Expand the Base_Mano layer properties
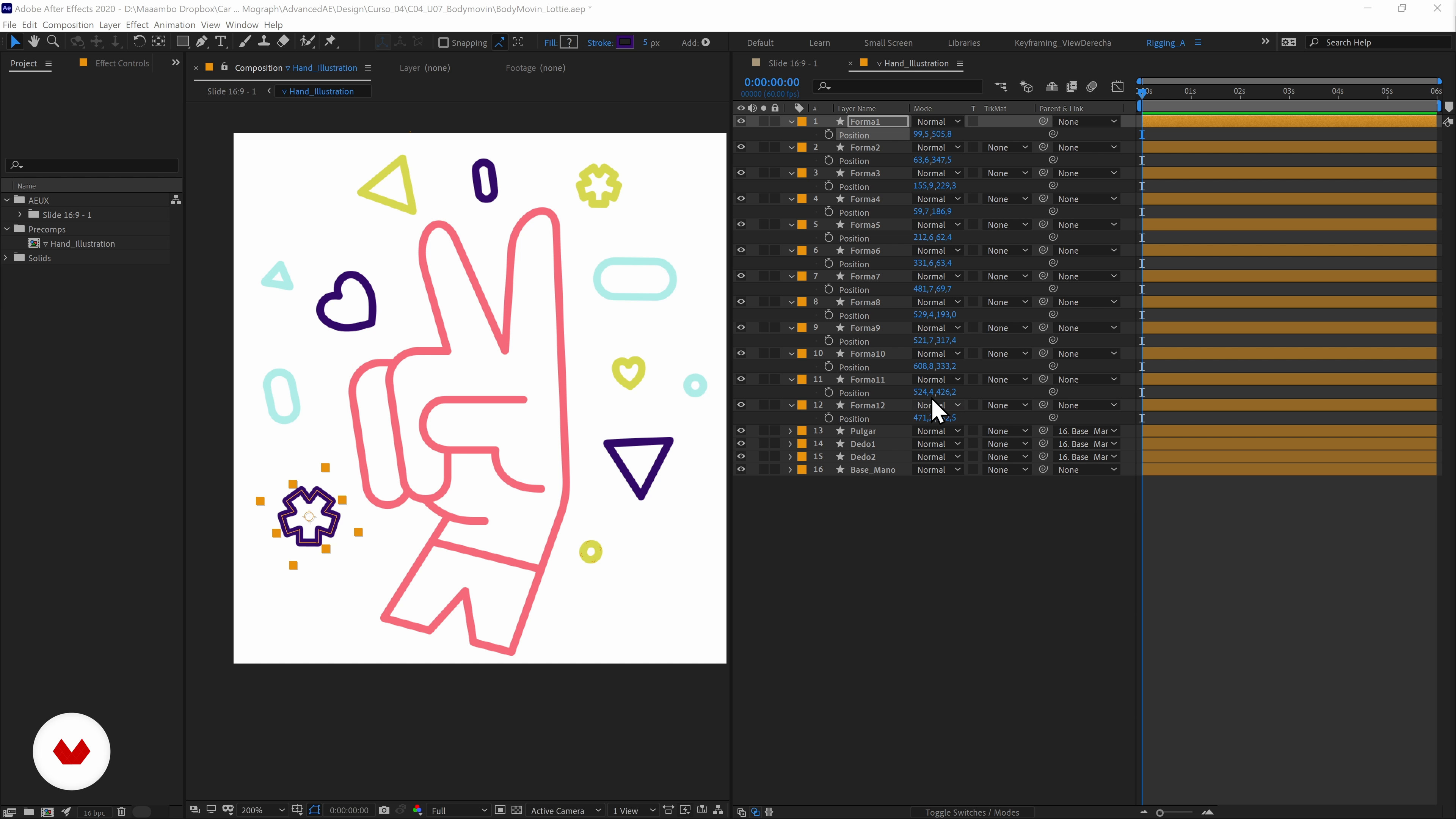 click(x=790, y=470)
